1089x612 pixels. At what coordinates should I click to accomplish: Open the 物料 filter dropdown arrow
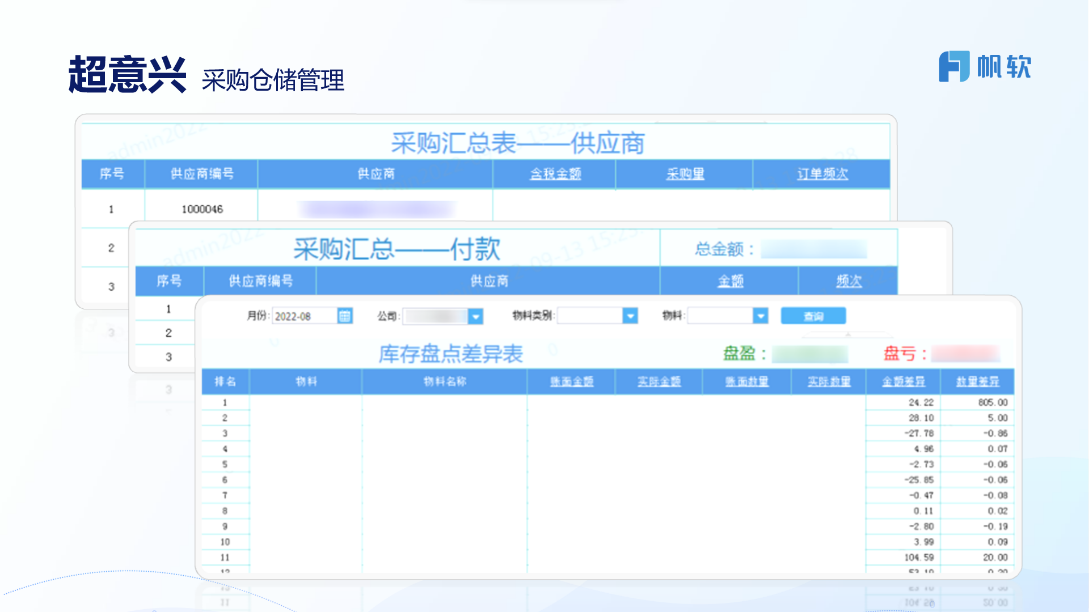[x=760, y=316]
